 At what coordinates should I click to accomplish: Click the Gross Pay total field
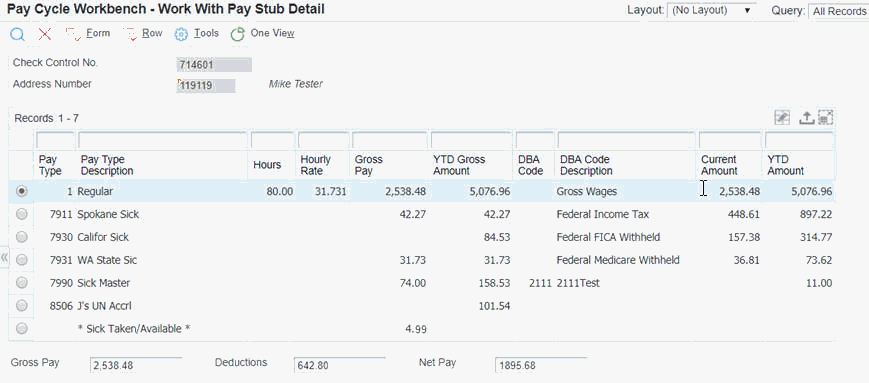click(x=136, y=365)
